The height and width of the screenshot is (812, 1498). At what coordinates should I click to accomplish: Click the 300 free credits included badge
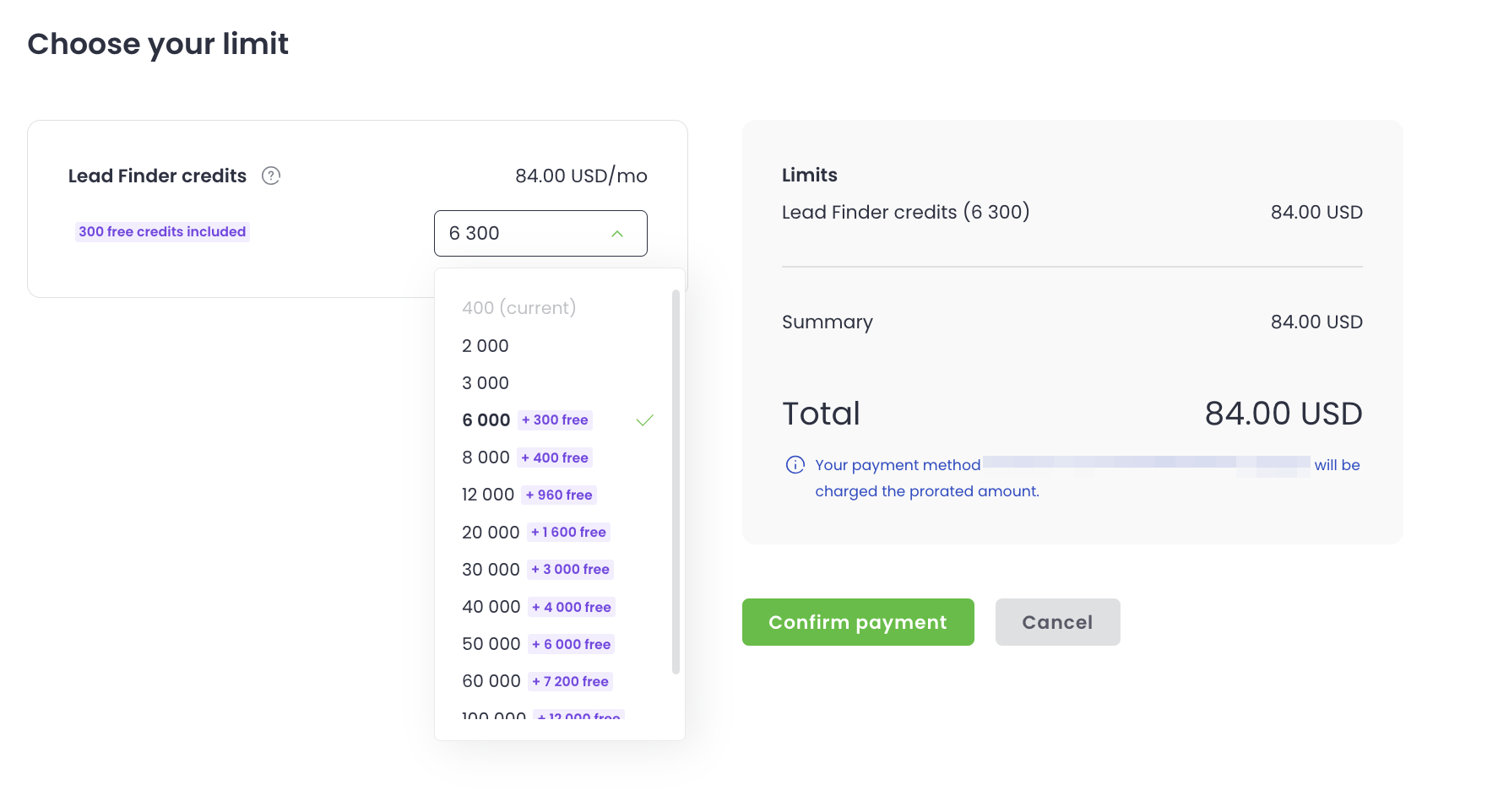tap(162, 232)
